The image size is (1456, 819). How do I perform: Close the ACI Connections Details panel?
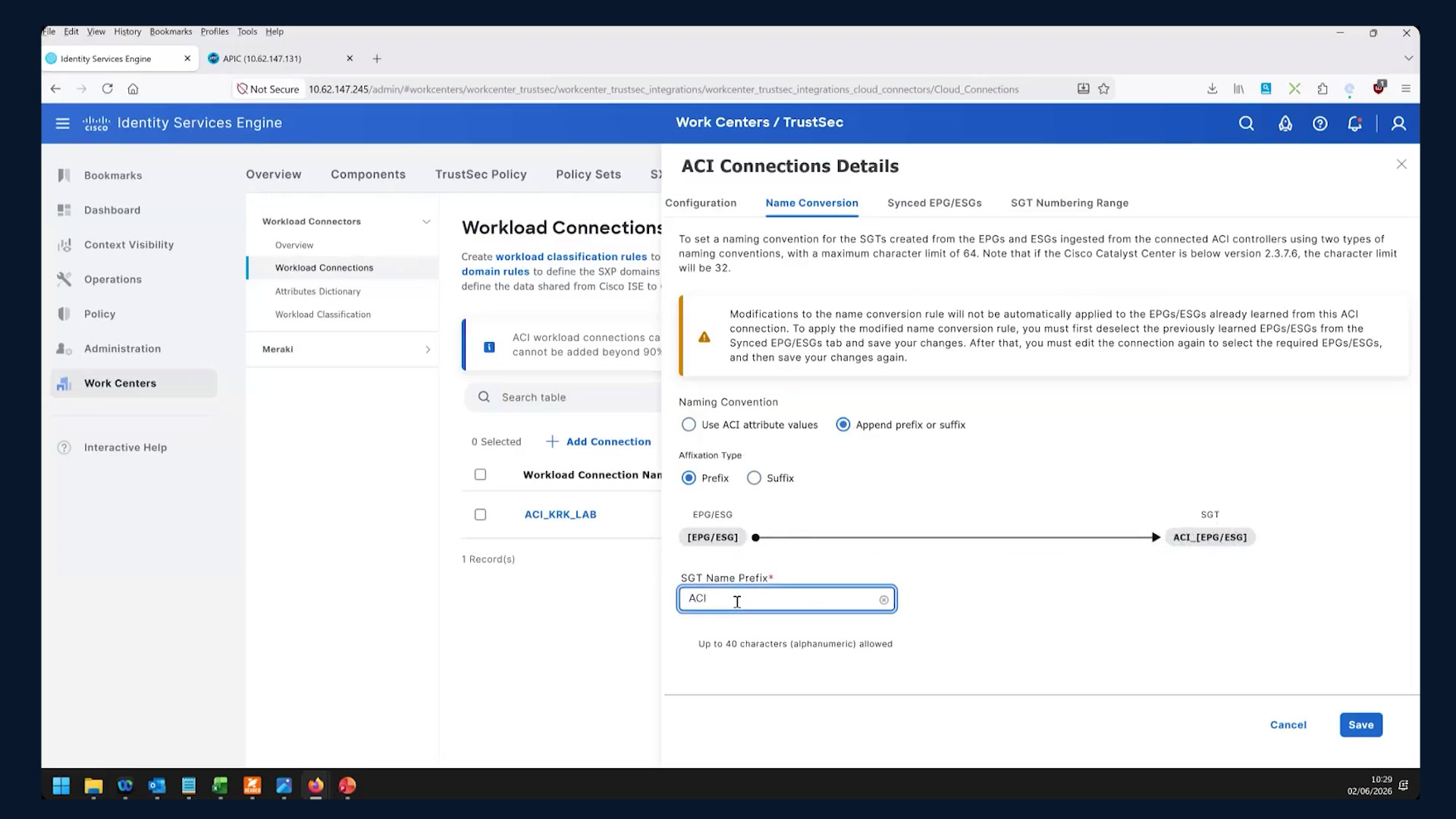coord(1401,165)
